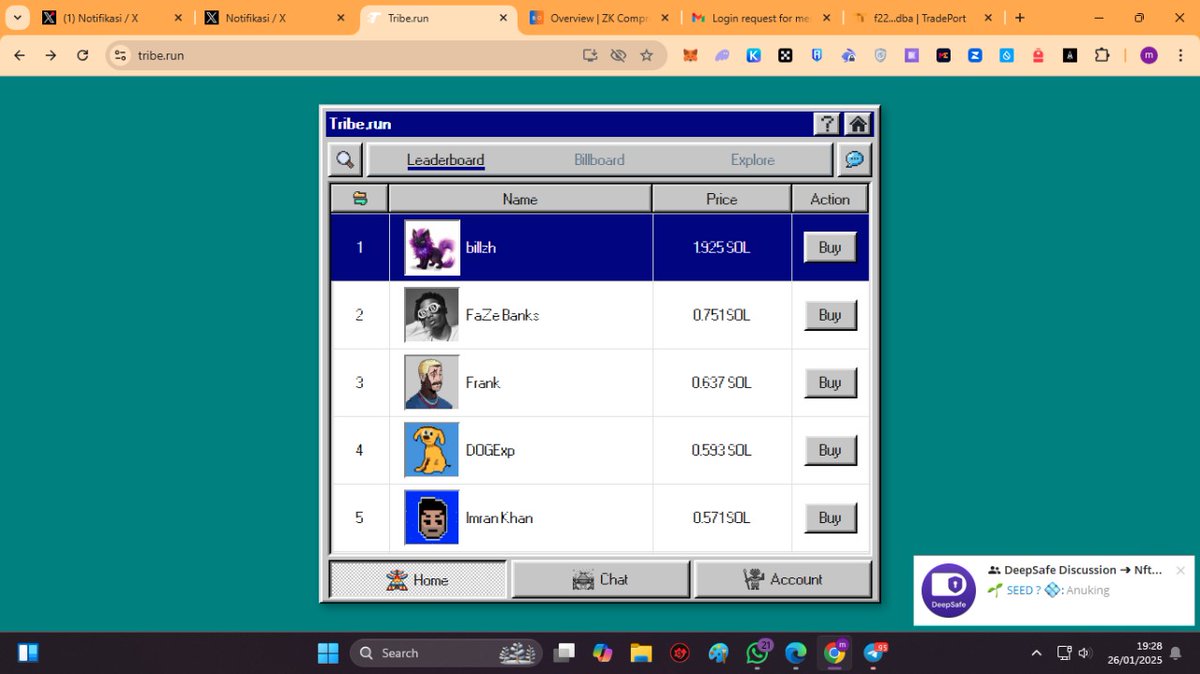Switch to 'Overview | ZK Compr' browser tab

[x=599, y=18]
